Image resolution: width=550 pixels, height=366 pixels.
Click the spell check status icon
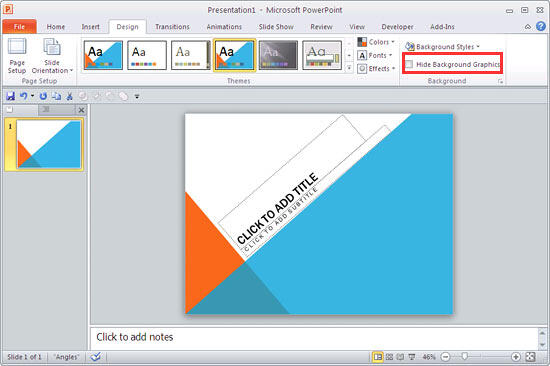(x=95, y=357)
